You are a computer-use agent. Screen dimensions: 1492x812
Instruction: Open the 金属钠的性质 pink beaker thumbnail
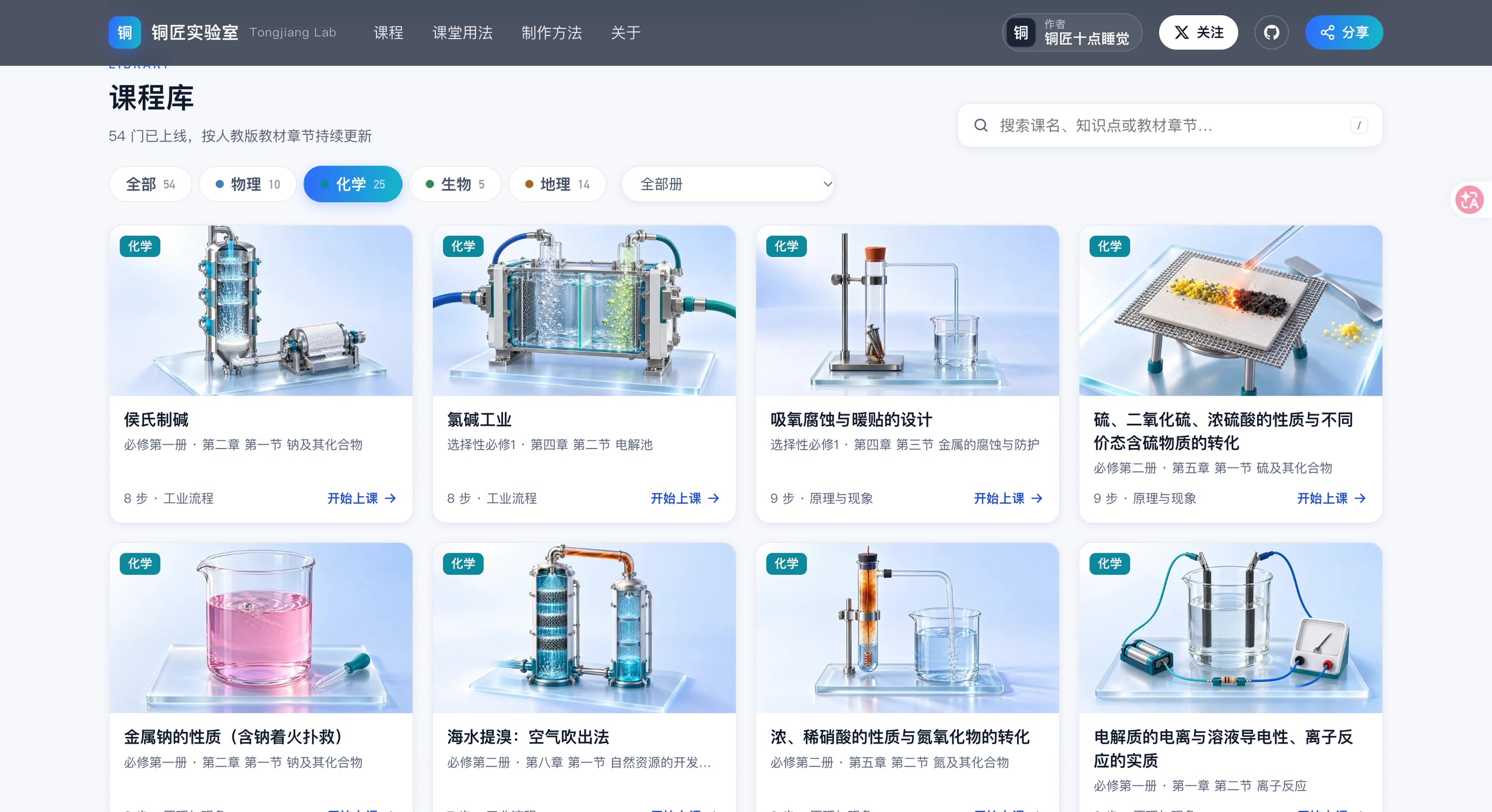(261, 628)
